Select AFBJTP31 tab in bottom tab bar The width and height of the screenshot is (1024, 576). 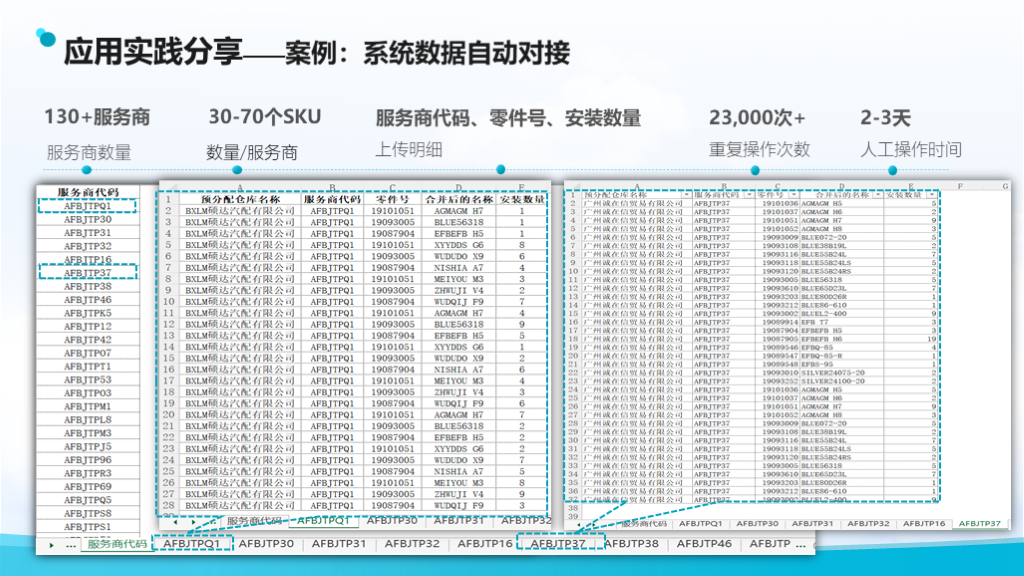pos(339,543)
